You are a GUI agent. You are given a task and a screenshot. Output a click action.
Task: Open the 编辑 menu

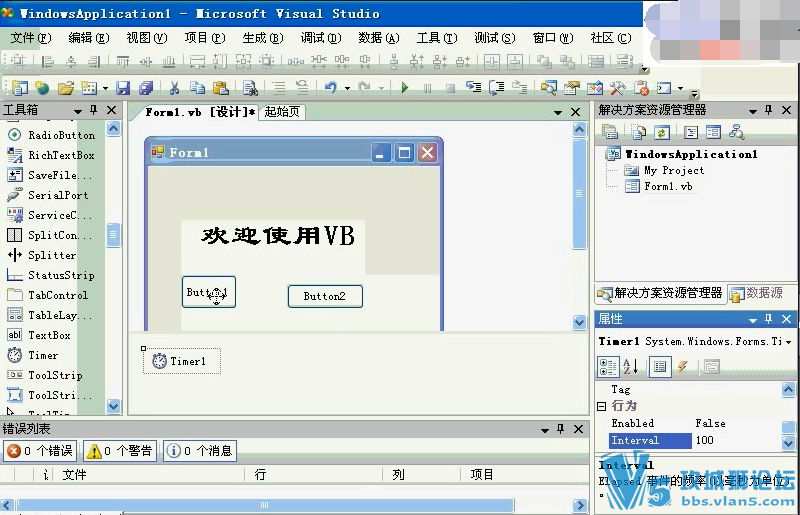coord(89,38)
